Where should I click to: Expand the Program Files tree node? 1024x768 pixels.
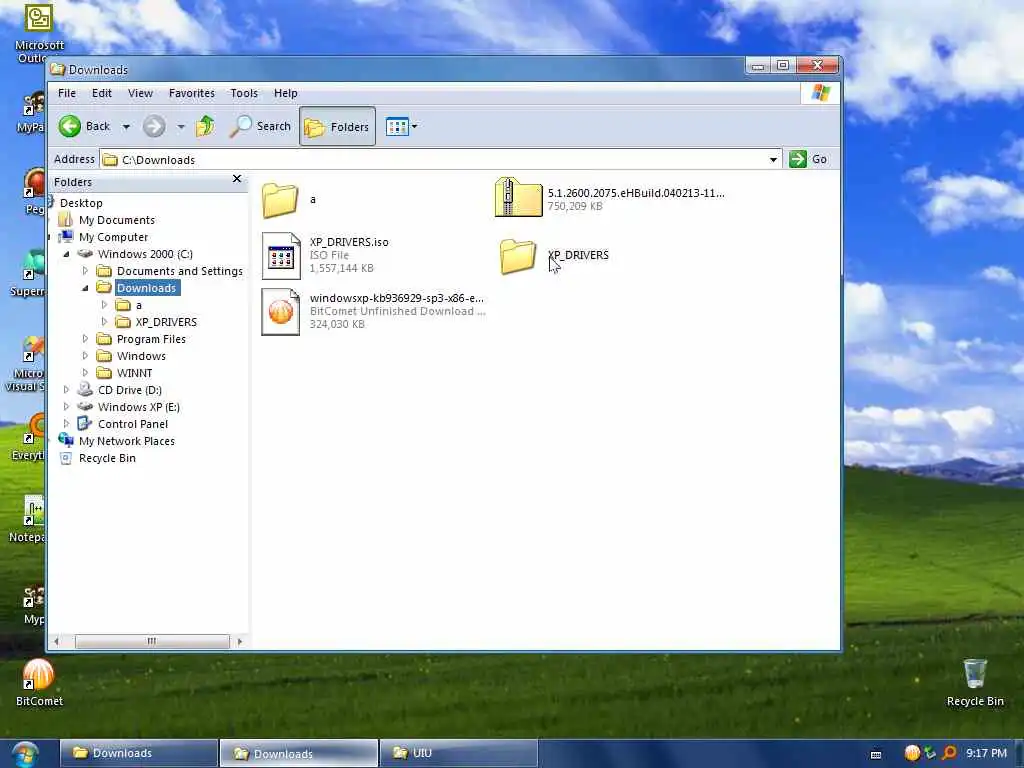85,338
